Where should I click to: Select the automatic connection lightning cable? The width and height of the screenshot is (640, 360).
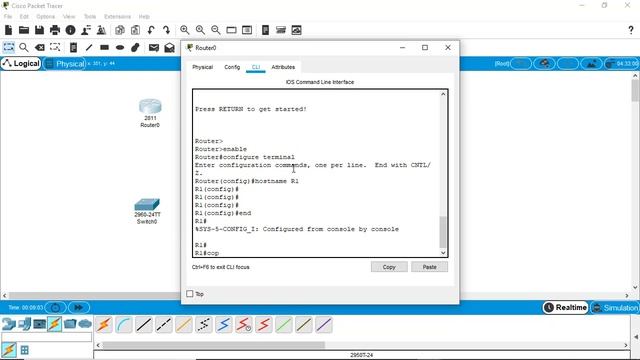click(104, 325)
